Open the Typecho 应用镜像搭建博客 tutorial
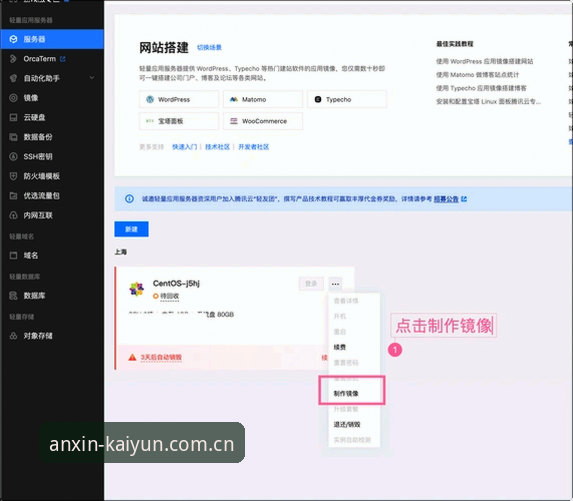 coord(481,88)
